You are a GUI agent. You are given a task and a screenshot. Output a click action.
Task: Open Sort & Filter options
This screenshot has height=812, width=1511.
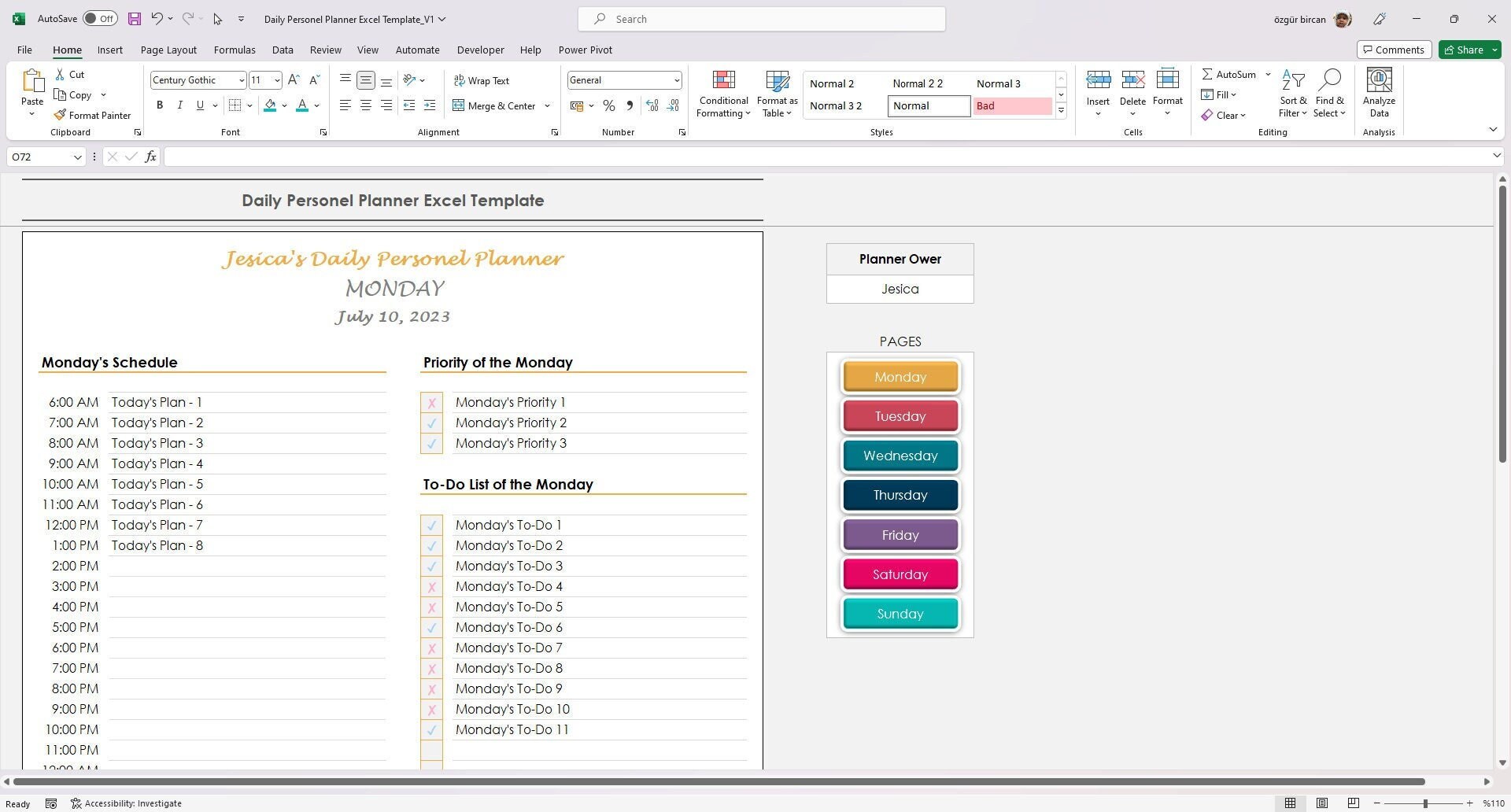pos(1293,92)
